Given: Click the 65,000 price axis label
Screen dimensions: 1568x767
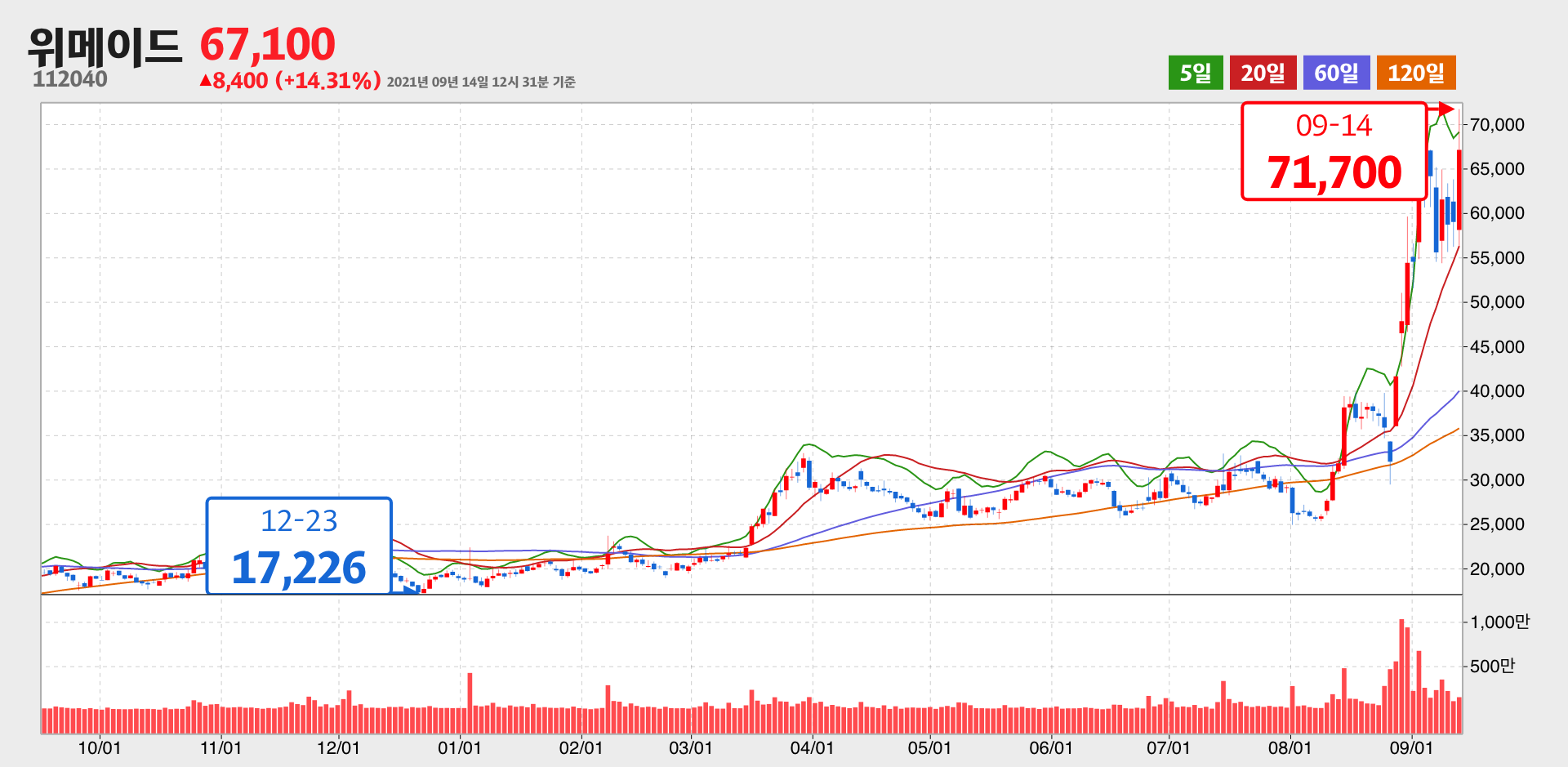Looking at the screenshot, I should [x=1497, y=168].
